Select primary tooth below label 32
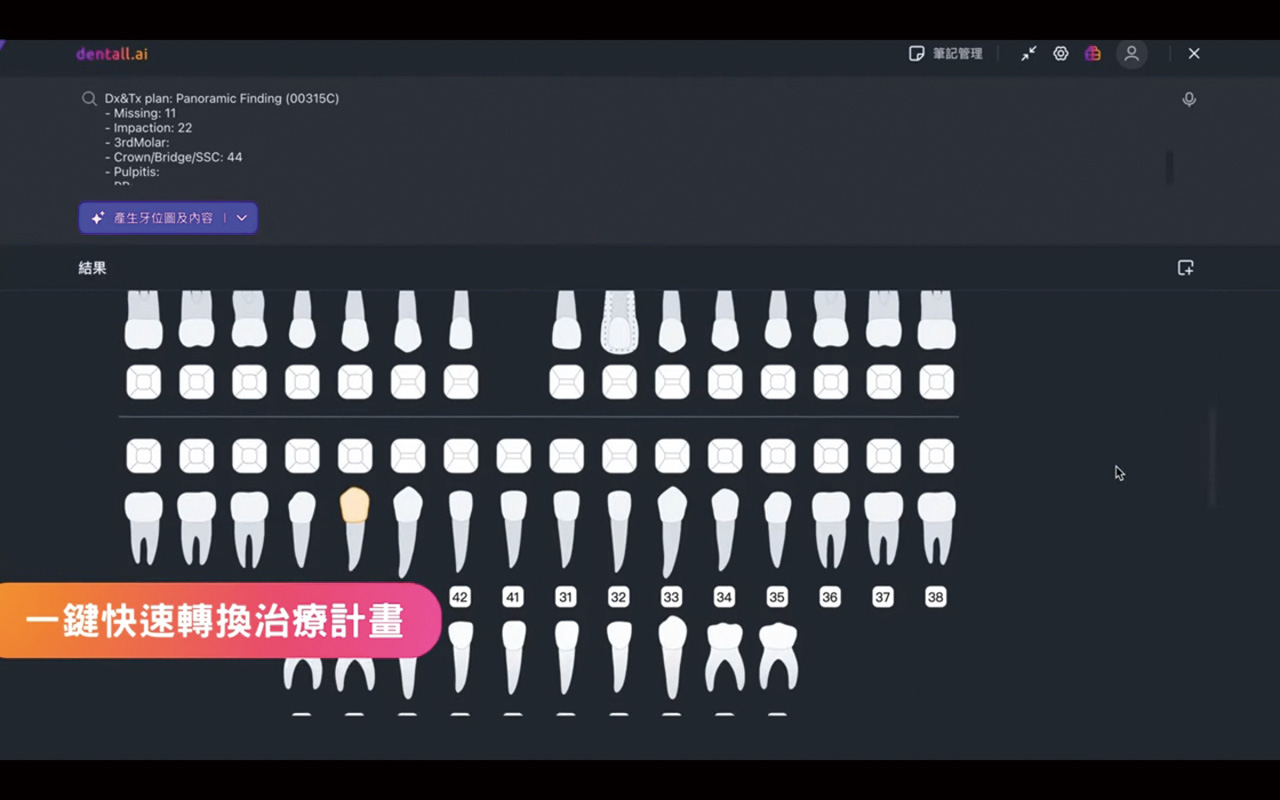The image size is (1280, 800). [x=619, y=657]
